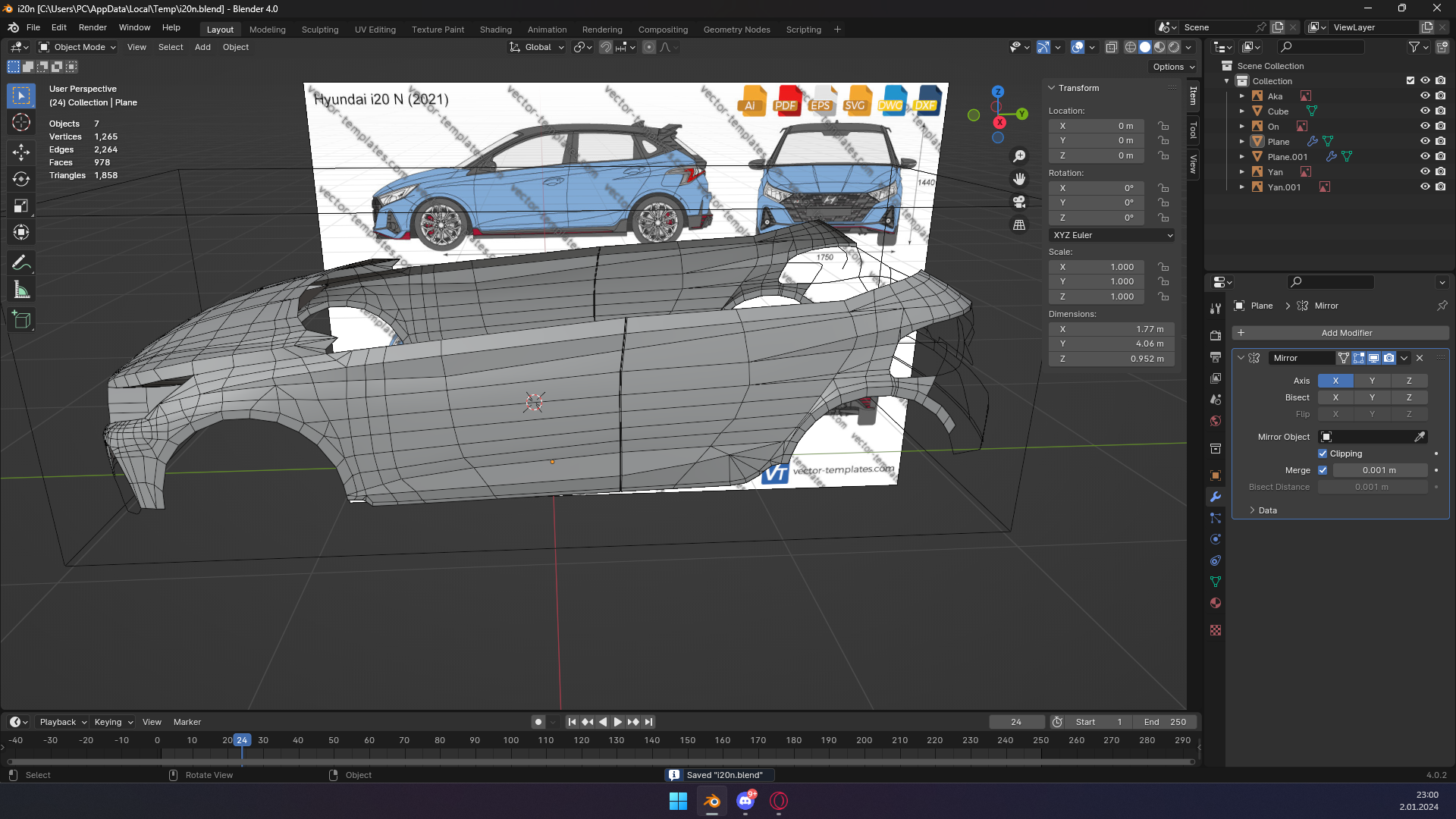Select the Move tool in toolbar
The height and width of the screenshot is (819, 1456).
(21, 152)
